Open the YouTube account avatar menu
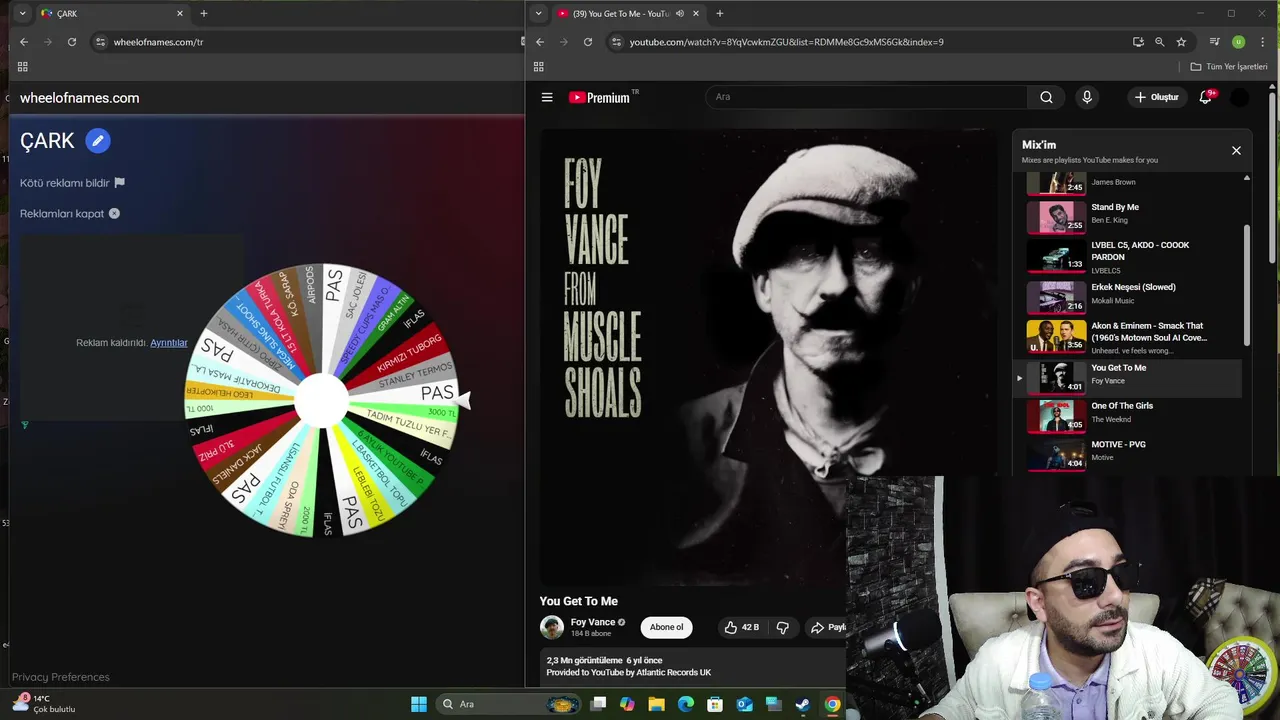The height and width of the screenshot is (720, 1280). (1239, 97)
